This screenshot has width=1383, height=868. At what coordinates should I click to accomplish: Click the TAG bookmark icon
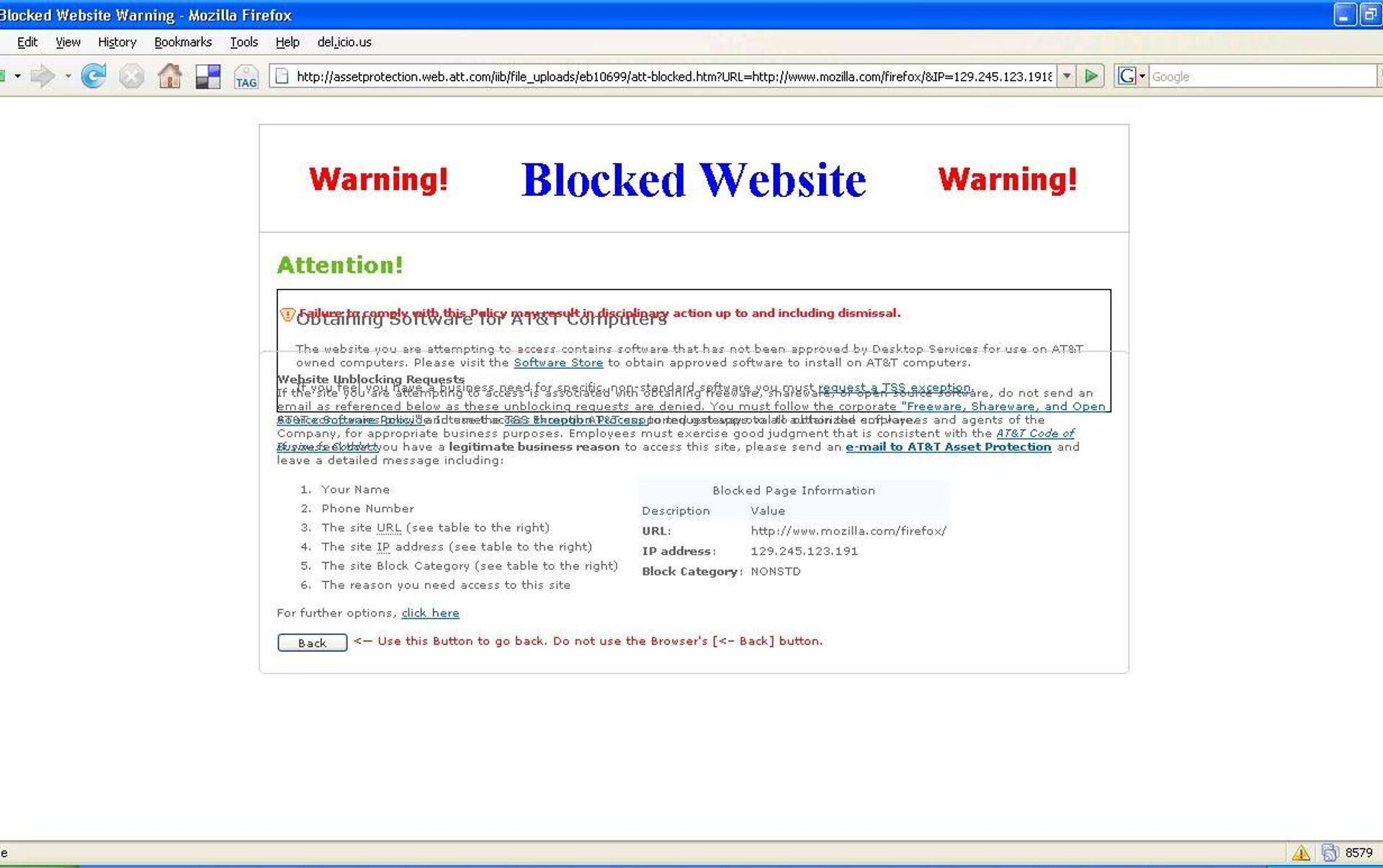(x=246, y=76)
